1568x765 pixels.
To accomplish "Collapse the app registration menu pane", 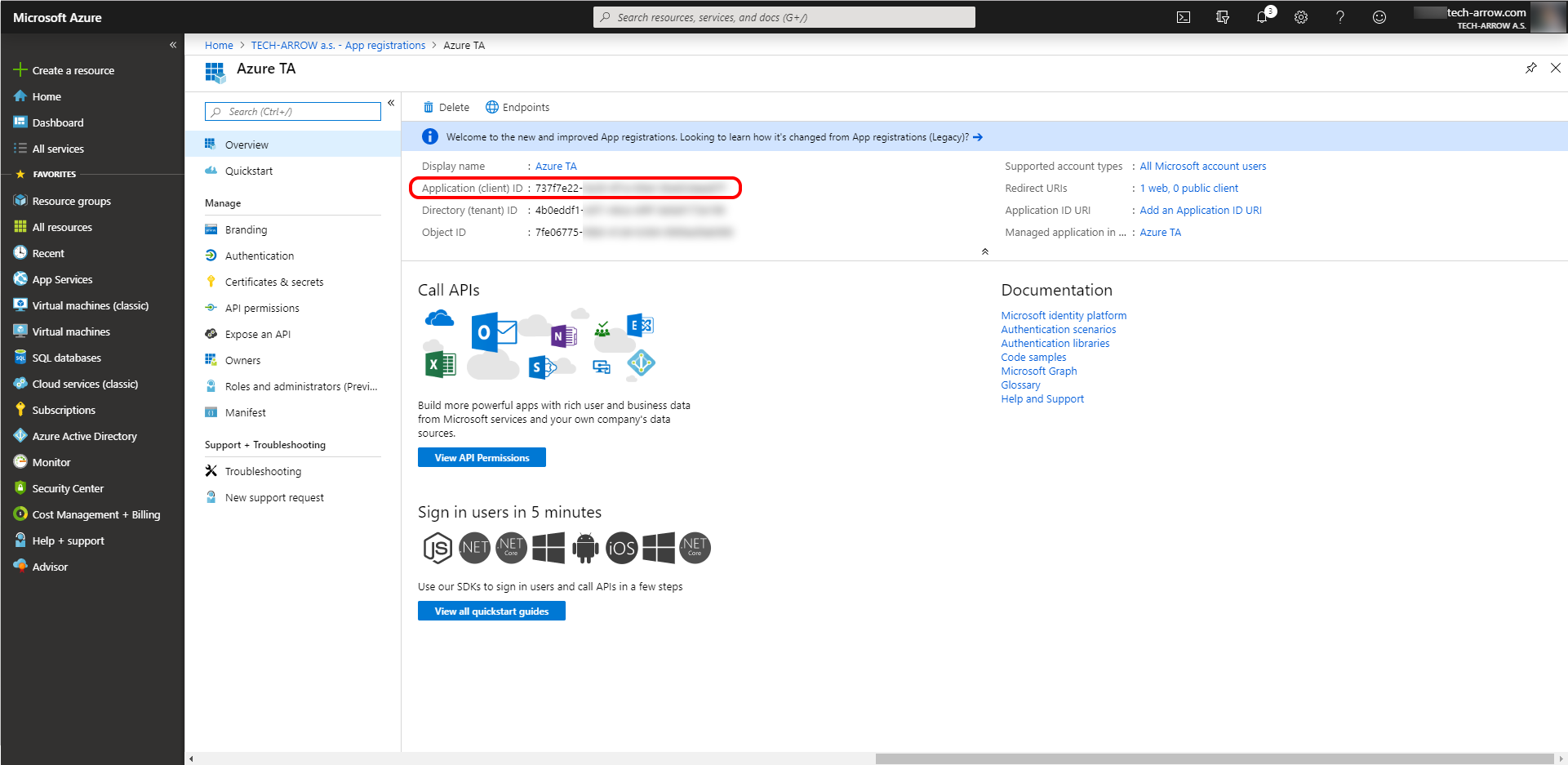I will click(391, 103).
